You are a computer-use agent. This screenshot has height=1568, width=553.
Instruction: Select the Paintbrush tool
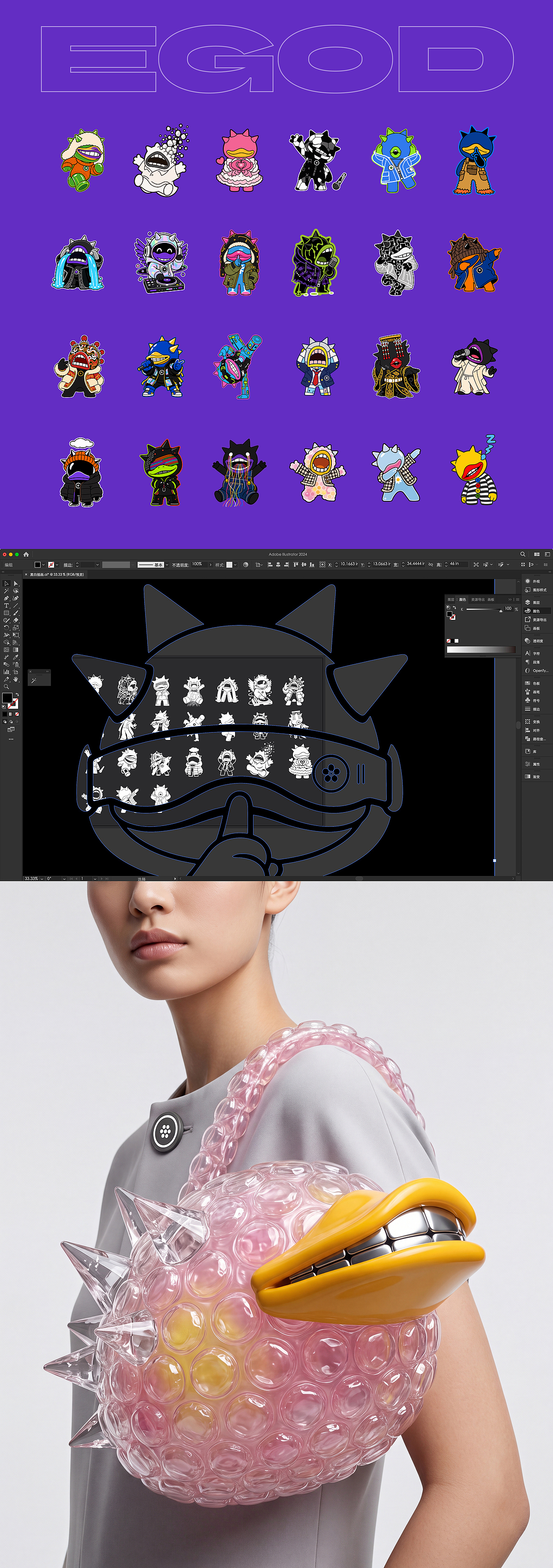(16, 613)
